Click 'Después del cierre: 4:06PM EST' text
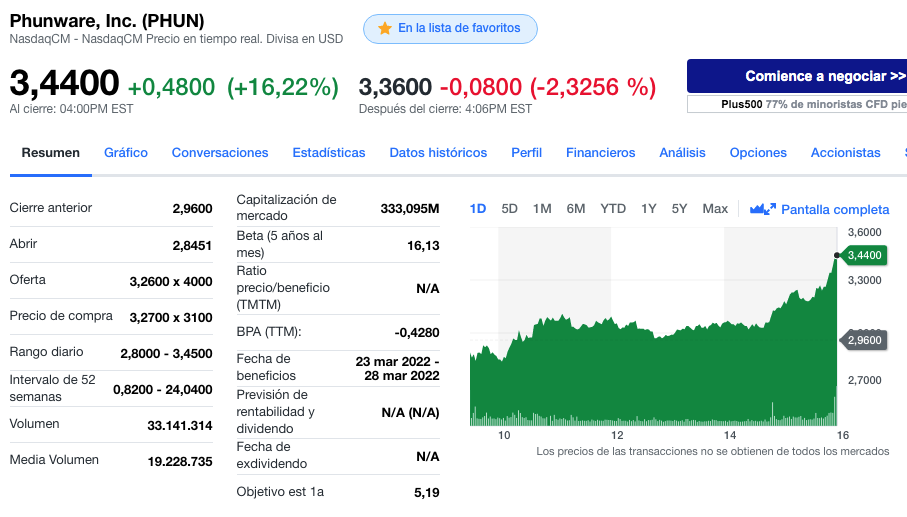 (445, 109)
